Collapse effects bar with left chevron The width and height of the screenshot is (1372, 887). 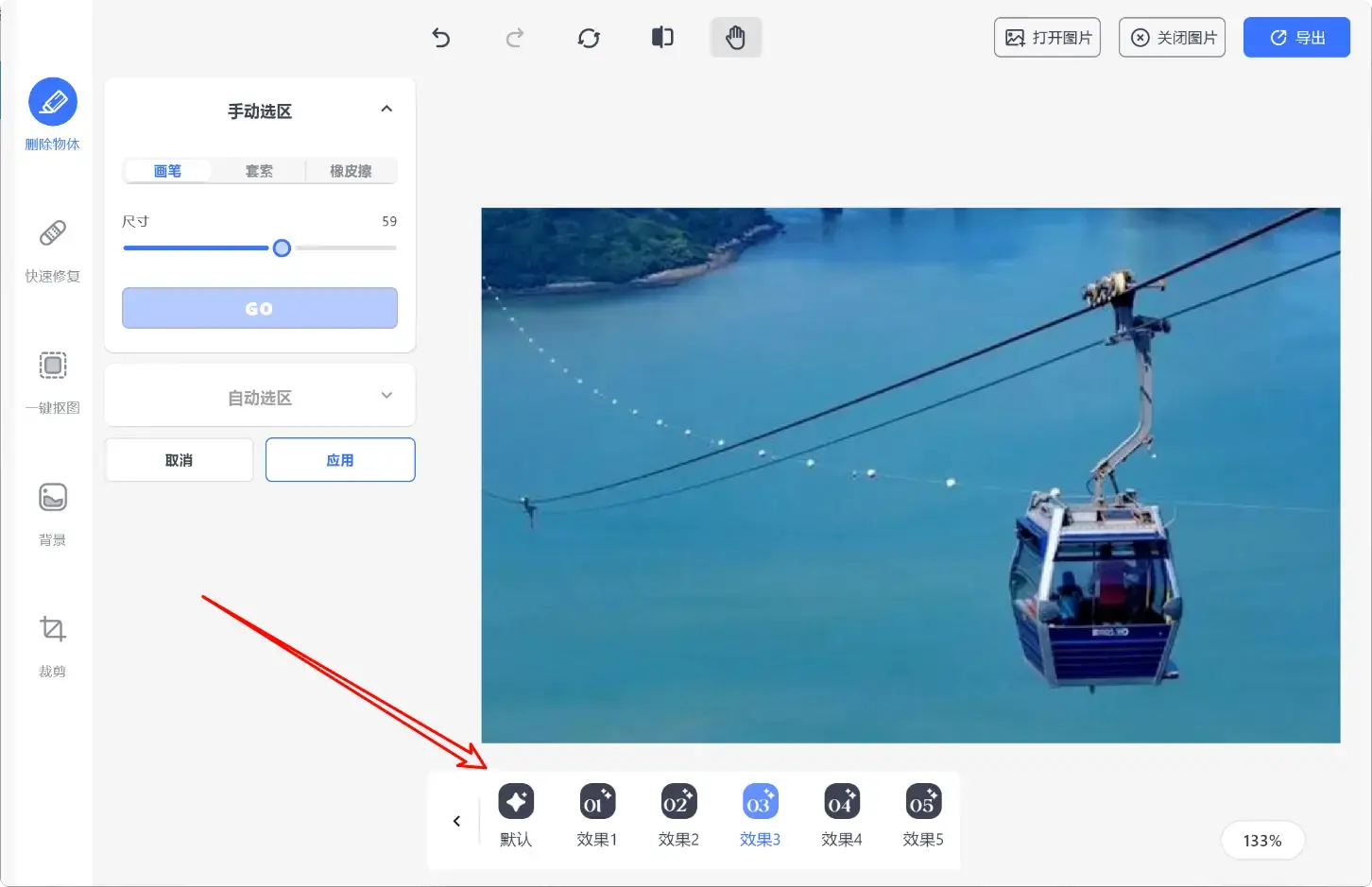pyautogui.click(x=456, y=821)
